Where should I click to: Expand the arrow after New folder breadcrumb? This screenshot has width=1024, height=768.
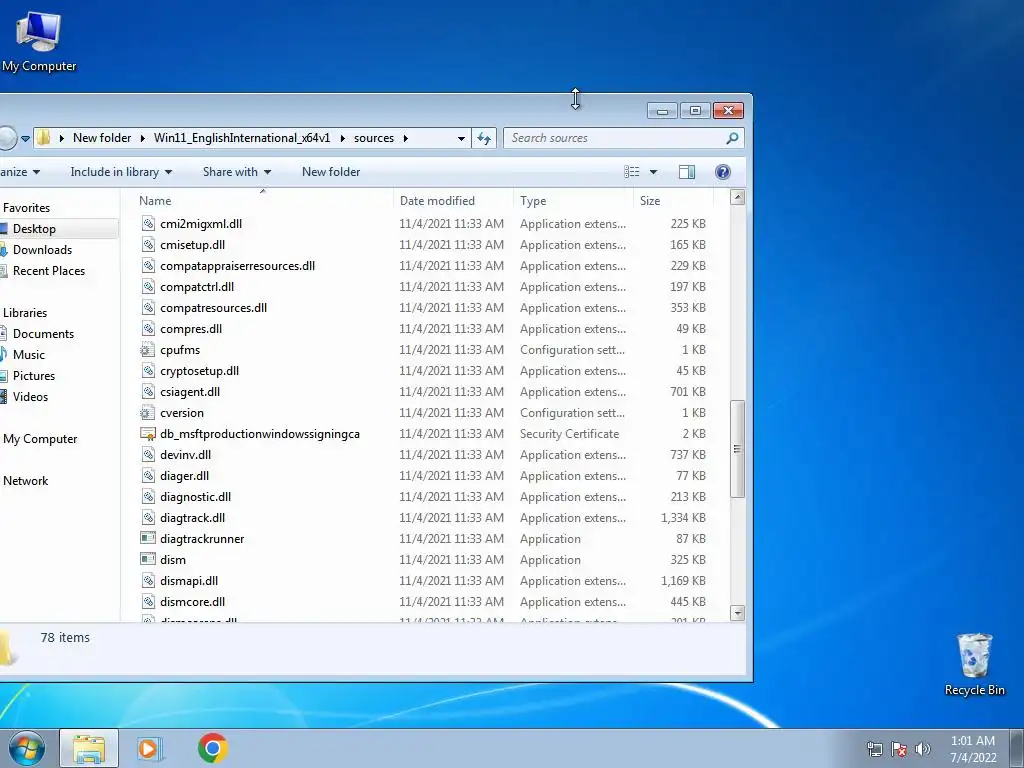pos(142,138)
